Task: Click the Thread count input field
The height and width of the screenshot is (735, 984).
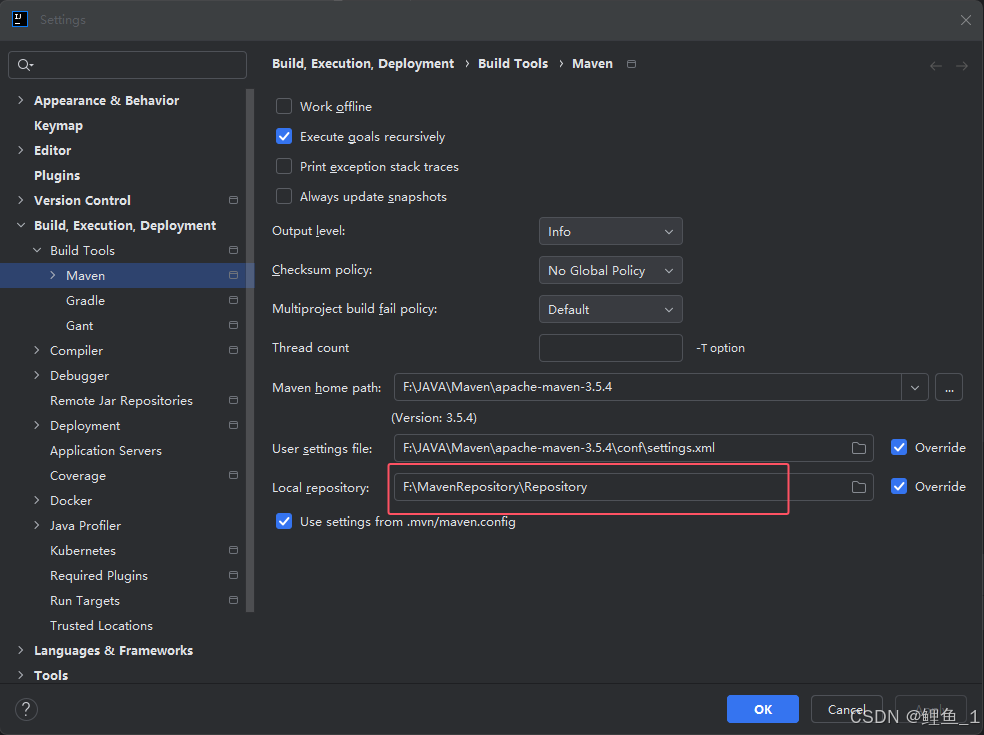Action: click(611, 348)
